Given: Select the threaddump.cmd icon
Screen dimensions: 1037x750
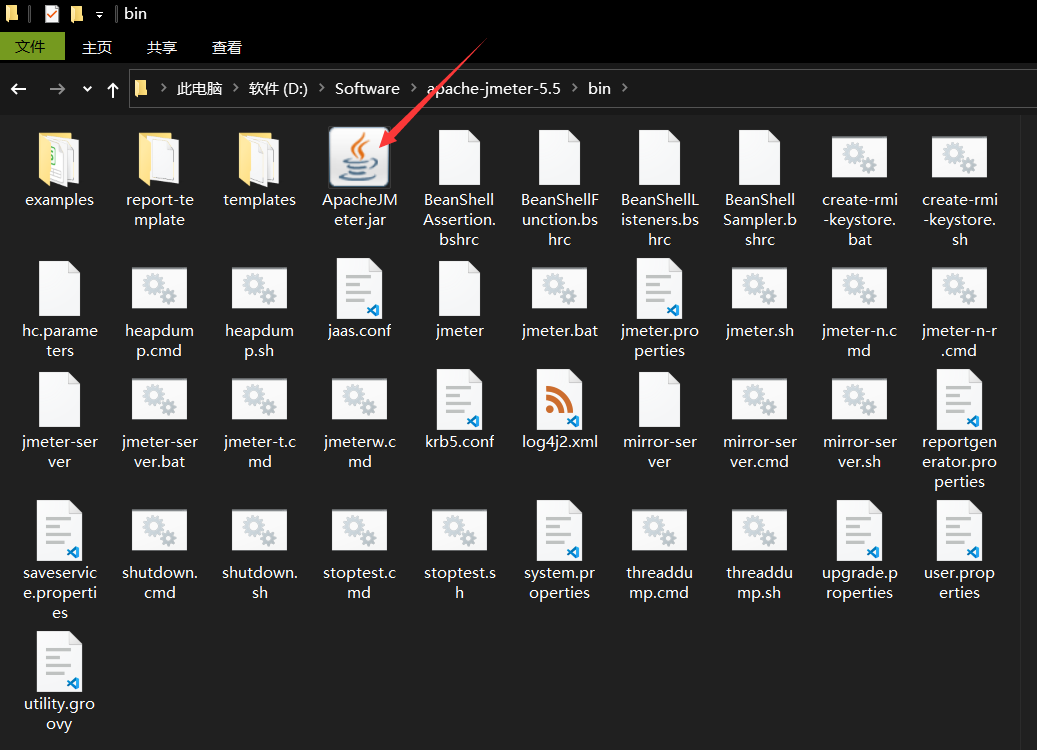Looking at the screenshot, I should [659, 530].
